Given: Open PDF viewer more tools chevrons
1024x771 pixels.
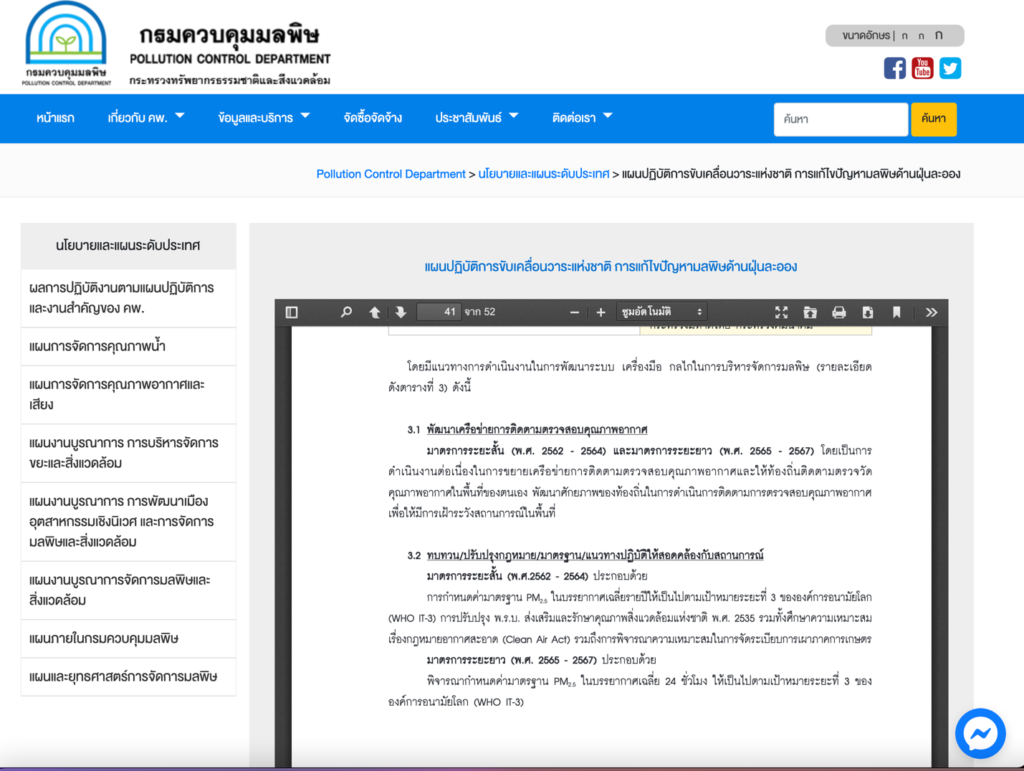Looking at the screenshot, I should click(932, 312).
